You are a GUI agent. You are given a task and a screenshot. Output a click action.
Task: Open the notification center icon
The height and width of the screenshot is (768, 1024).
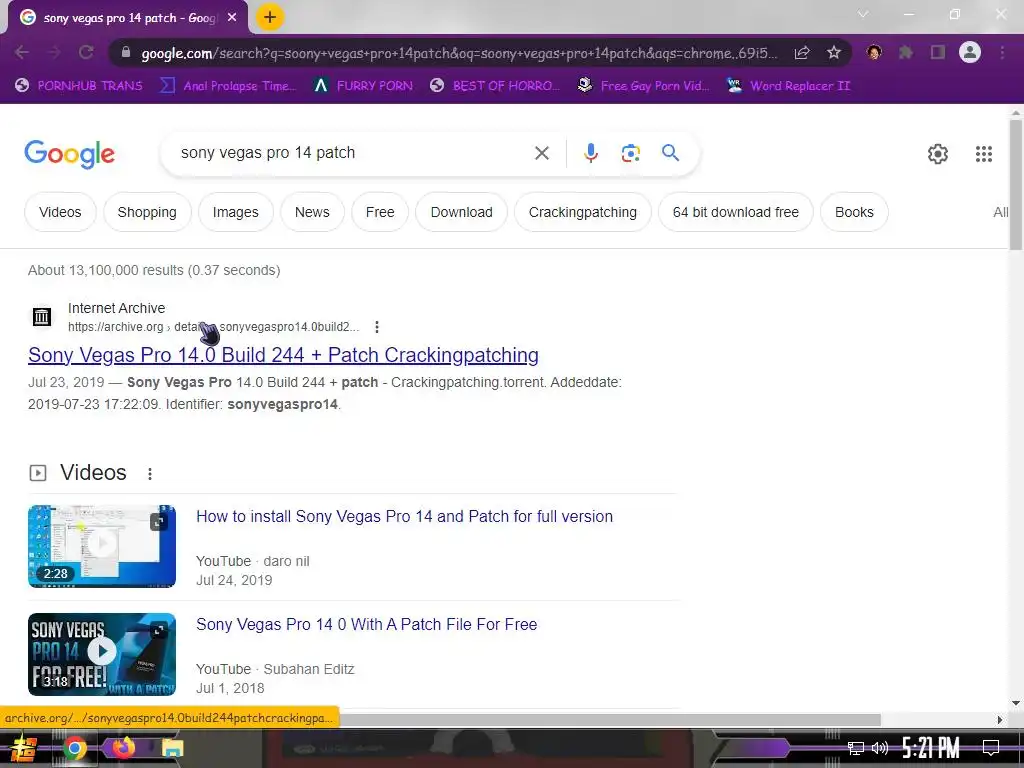click(x=991, y=748)
